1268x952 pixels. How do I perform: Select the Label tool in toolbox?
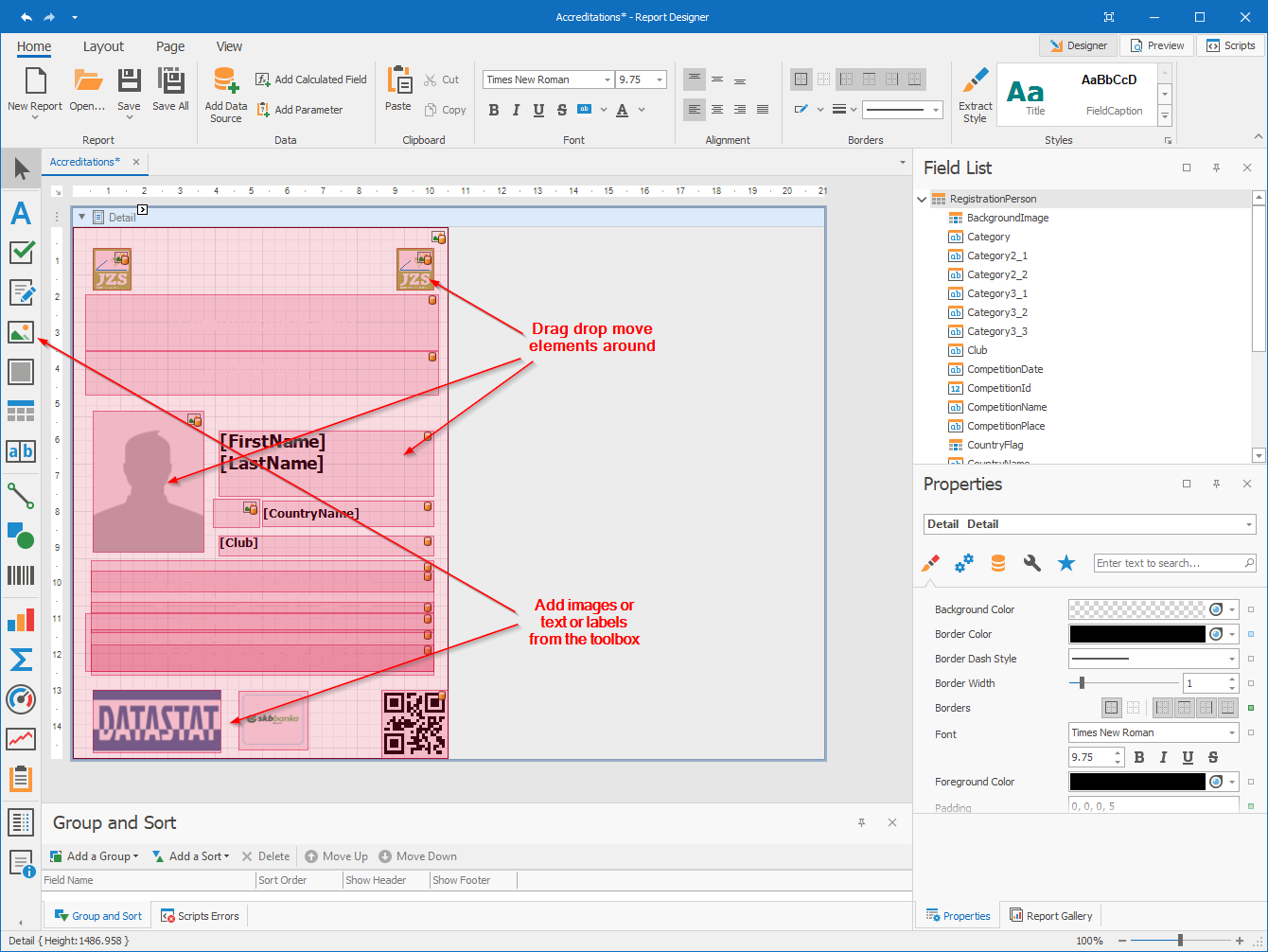point(21,213)
